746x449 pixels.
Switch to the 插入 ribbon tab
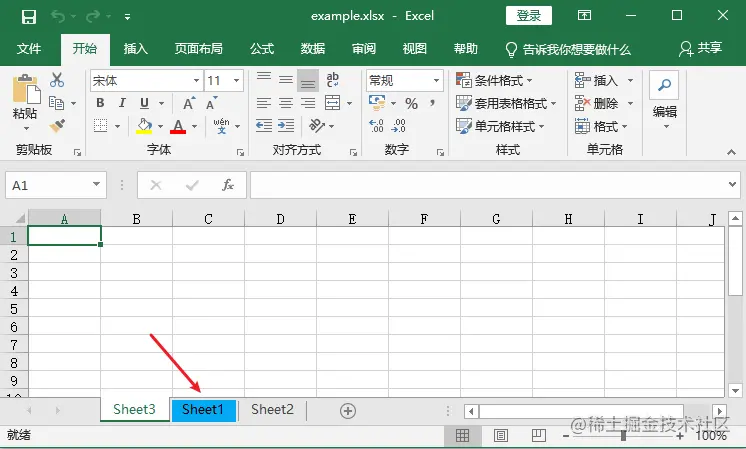coord(136,49)
